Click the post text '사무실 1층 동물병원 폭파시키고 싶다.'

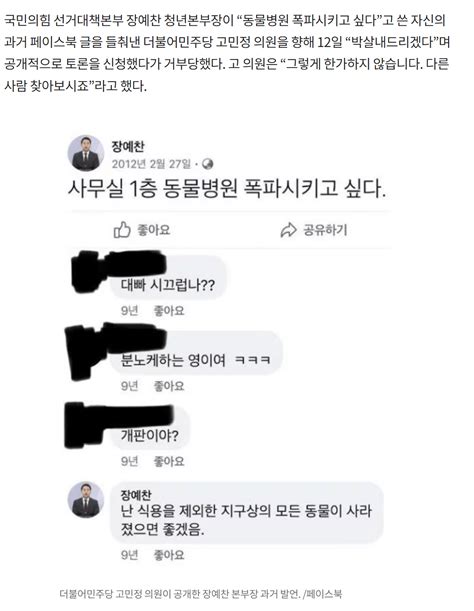point(227,189)
